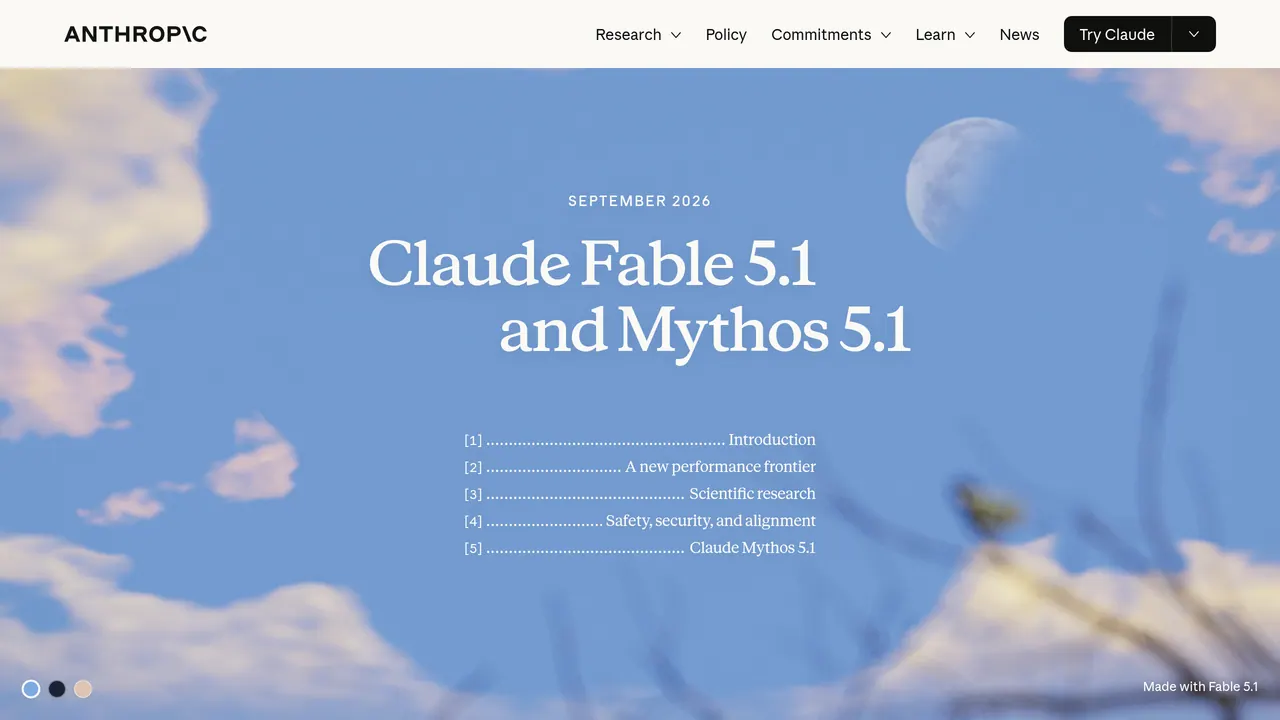1280x720 pixels.
Task: Jump to the Claude Mythos 5.1 section
Action: (640, 548)
